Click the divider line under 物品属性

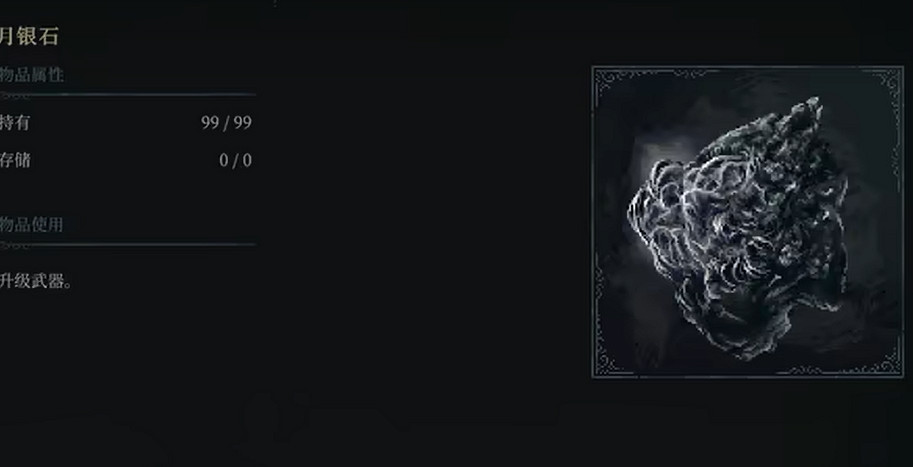pos(128,94)
